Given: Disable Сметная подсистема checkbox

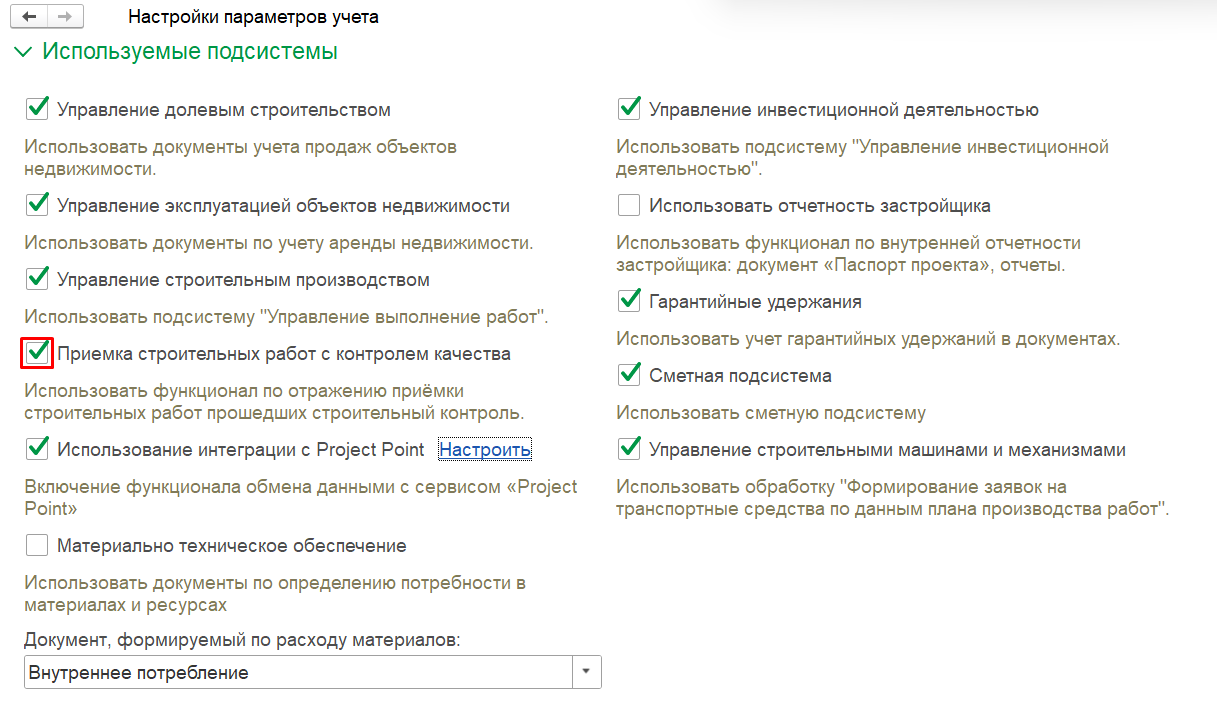Looking at the screenshot, I should 629,376.
